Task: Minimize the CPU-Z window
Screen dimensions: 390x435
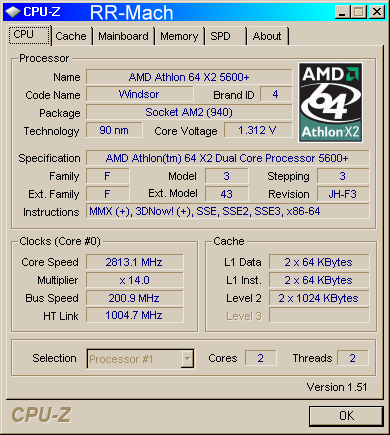Action: (x=342, y=12)
